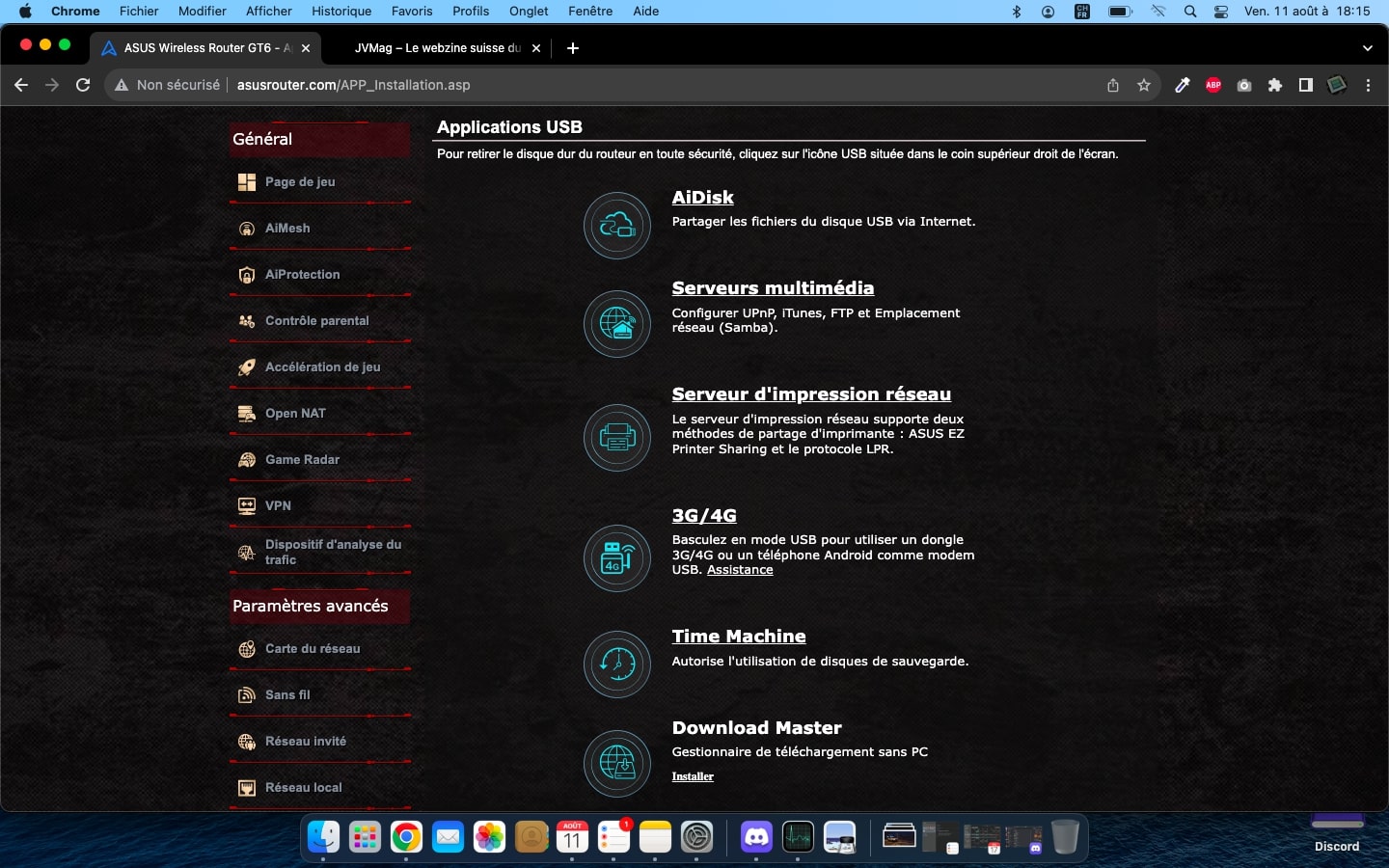Click the browser forward arrow
Viewport: 1389px width, 868px height.
point(52,85)
